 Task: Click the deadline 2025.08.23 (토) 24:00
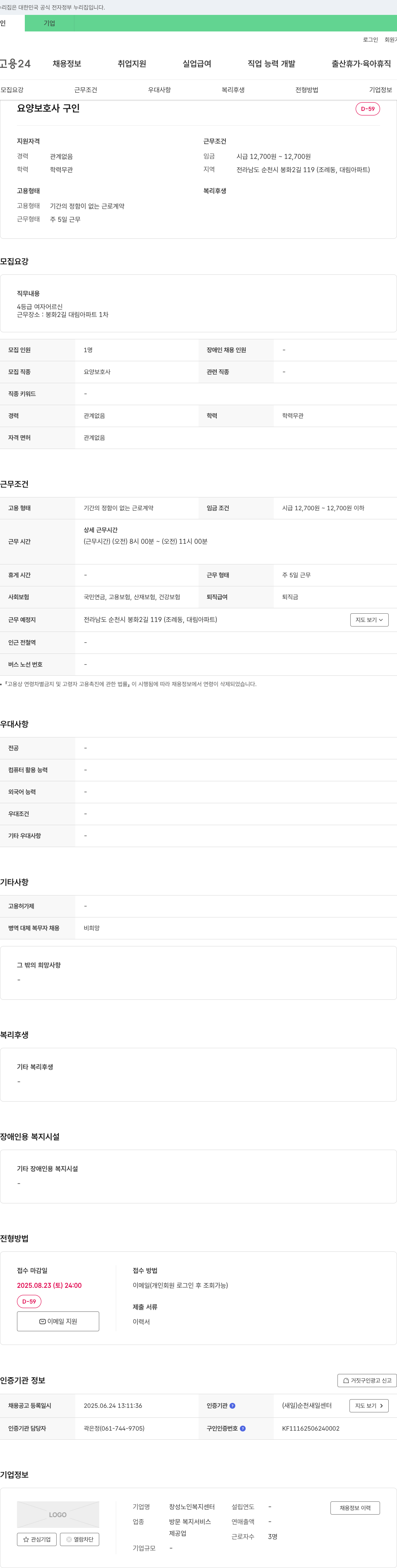click(49, 1285)
